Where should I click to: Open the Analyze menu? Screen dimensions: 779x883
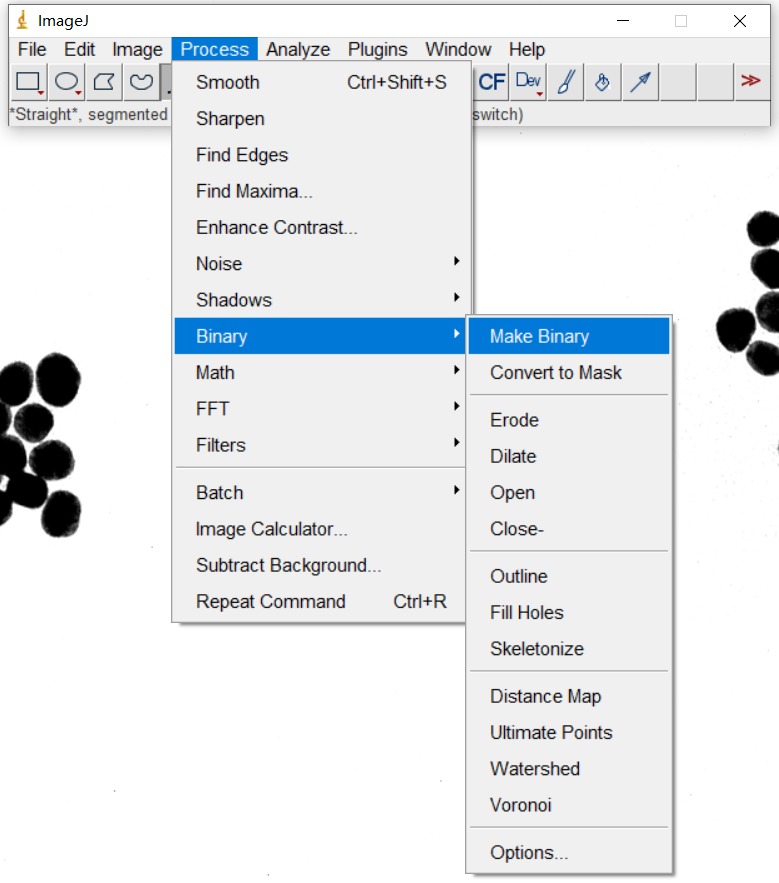point(298,49)
